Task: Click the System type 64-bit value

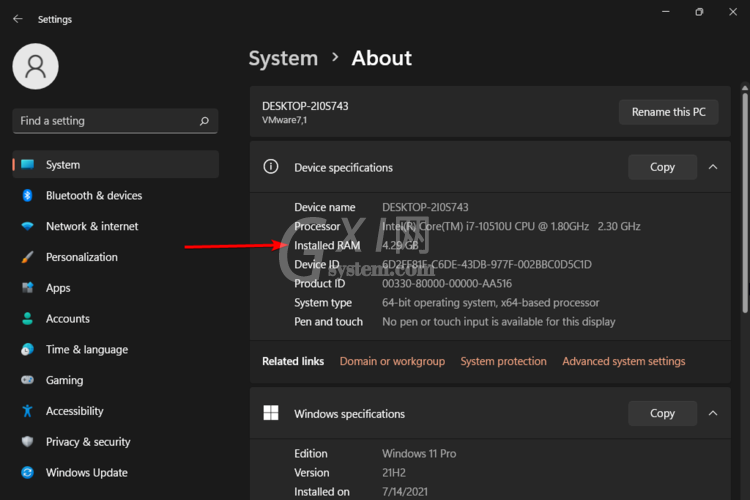Action: tap(490, 303)
